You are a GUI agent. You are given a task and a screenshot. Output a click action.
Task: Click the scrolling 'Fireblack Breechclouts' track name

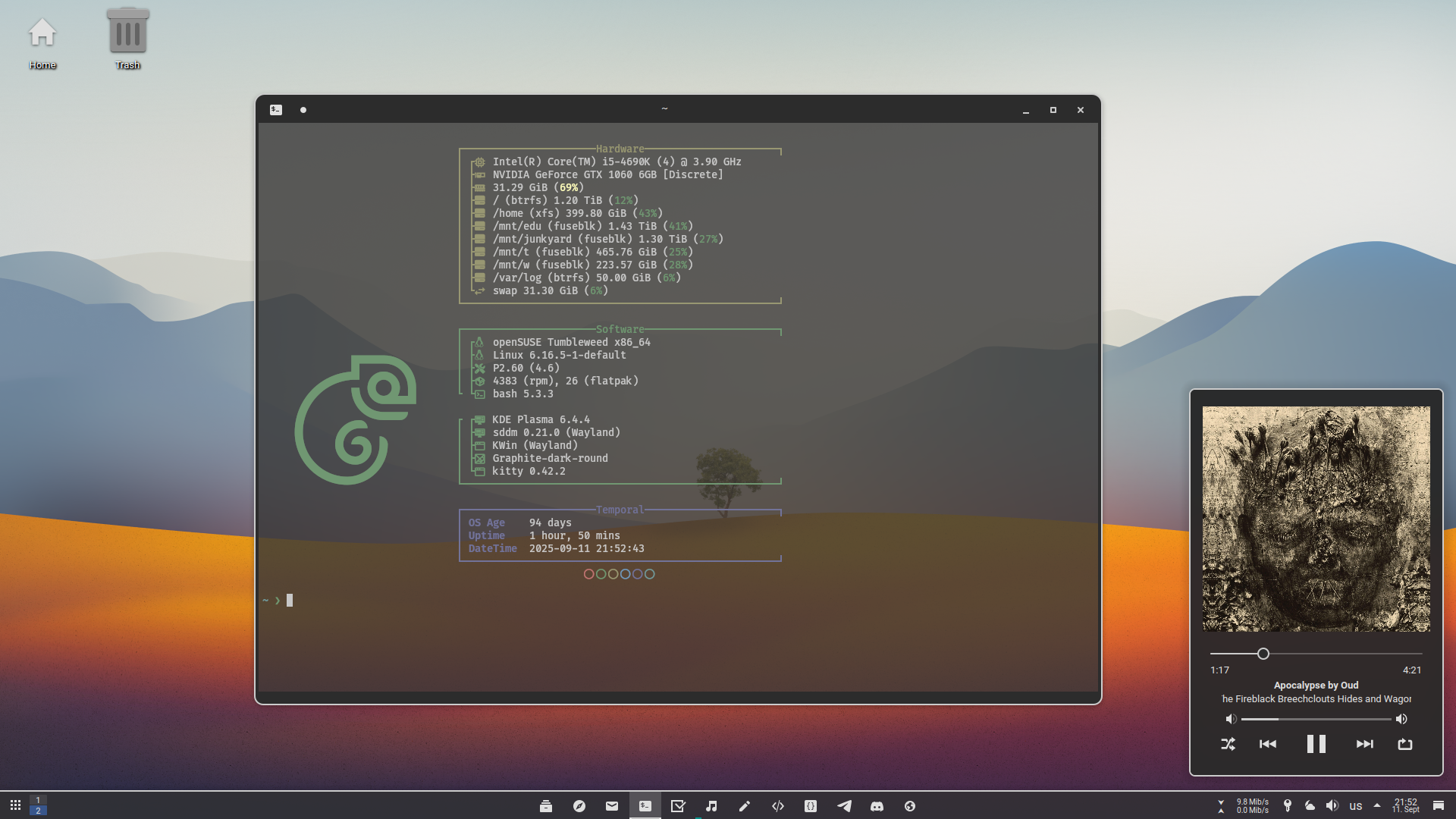(x=1316, y=699)
